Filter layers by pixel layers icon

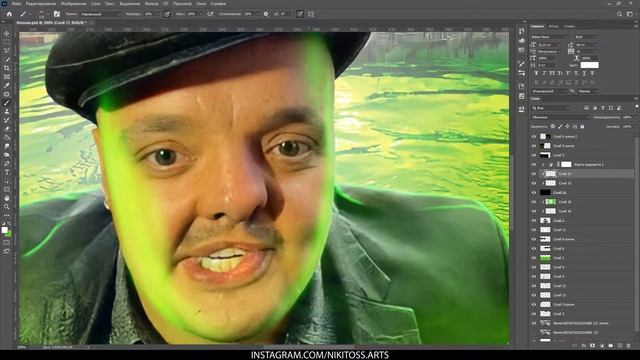(x=587, y=108)
